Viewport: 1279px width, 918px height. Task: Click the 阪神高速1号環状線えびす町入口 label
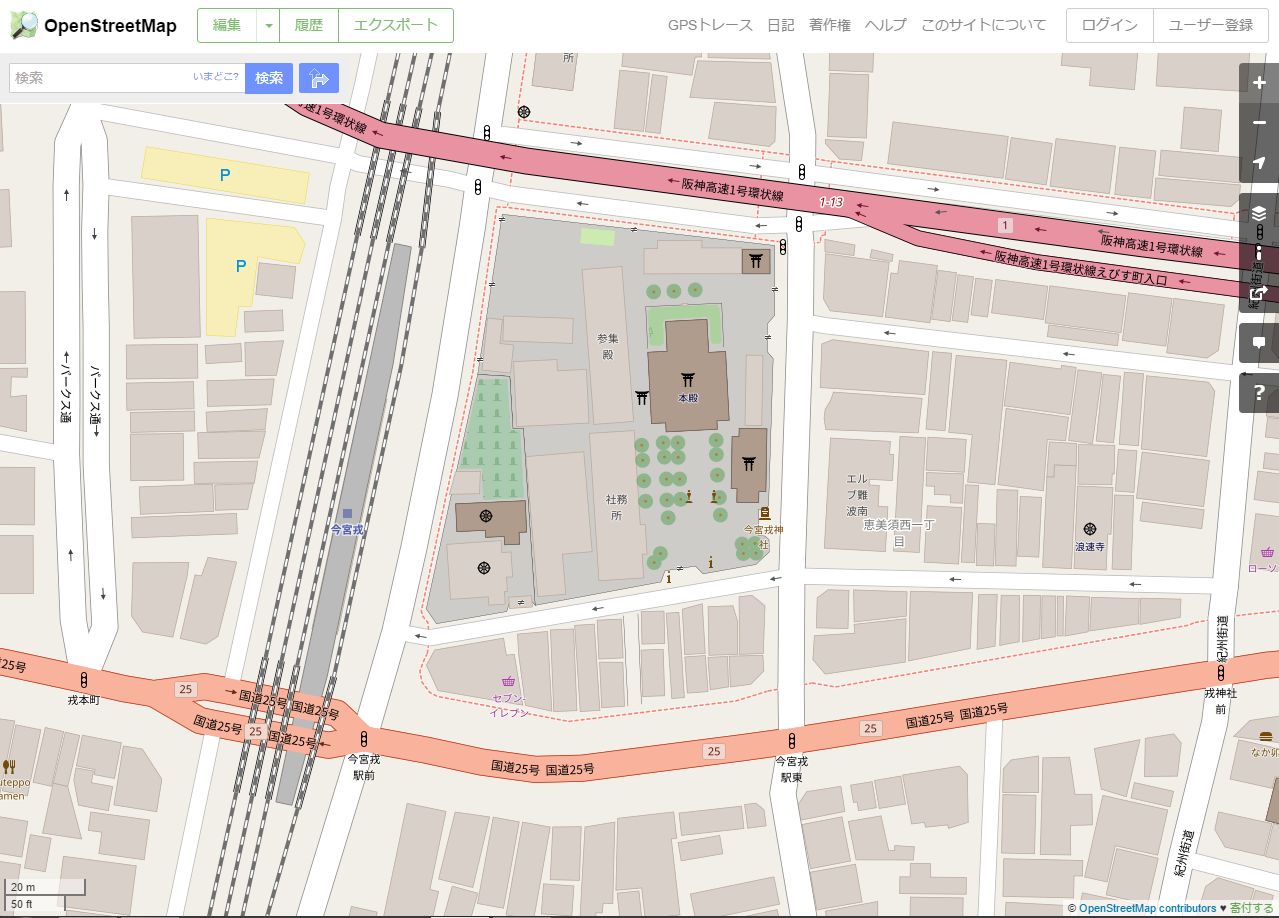1081,267
